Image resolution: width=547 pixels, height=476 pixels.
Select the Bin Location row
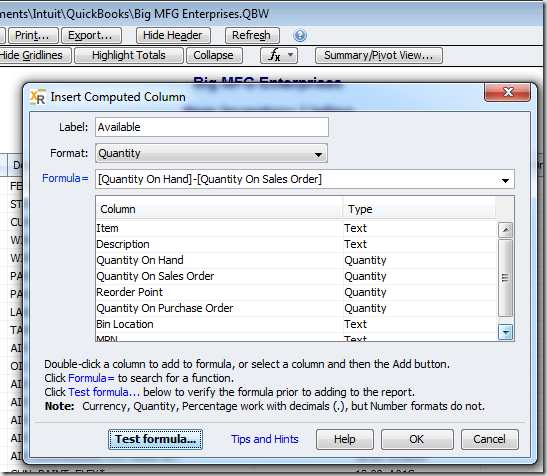coord(296,325)
